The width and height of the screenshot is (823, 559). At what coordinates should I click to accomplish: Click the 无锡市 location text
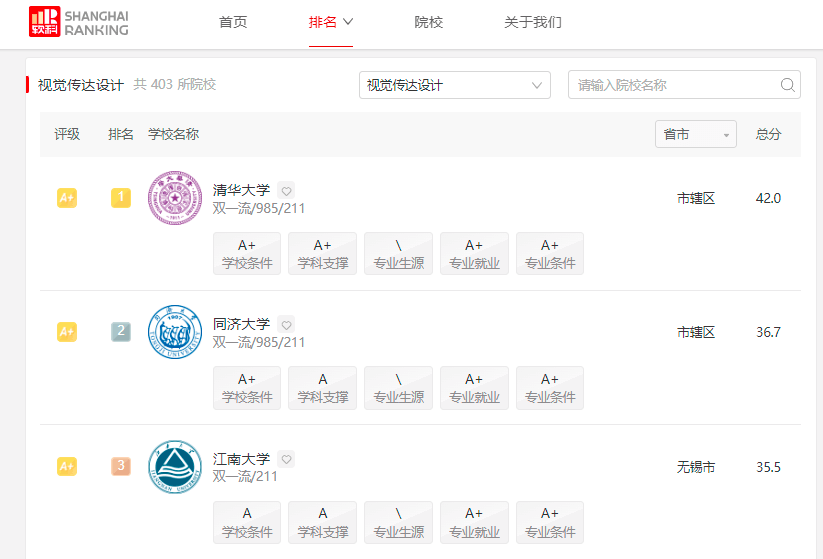[696, 467]
